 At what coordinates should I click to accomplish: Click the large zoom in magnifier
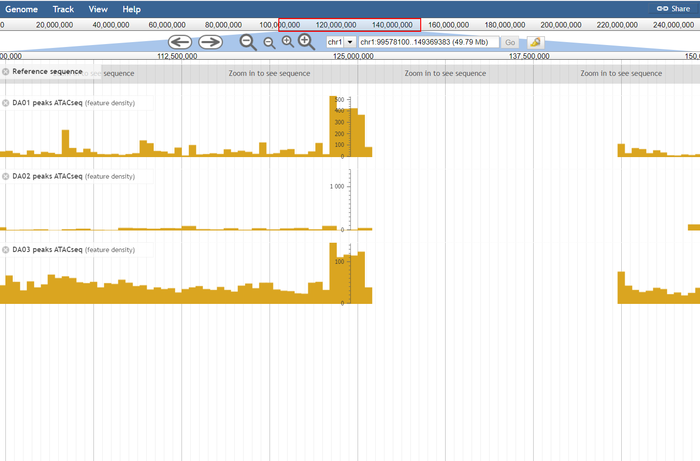point(307,42)
